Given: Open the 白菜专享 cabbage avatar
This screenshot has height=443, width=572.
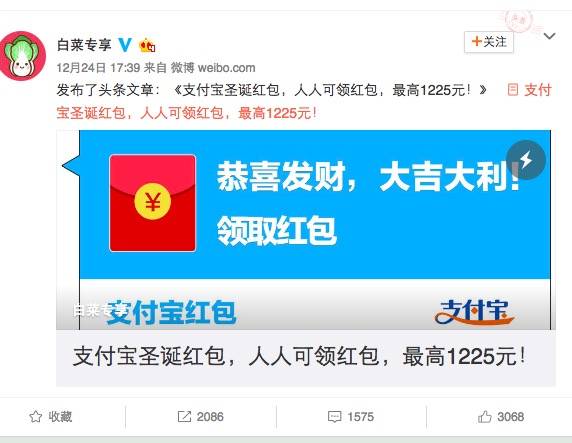Looking at the screenshot, I should 23,55.
